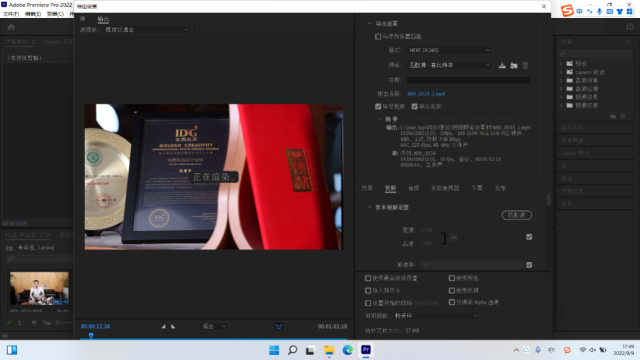640x360 pixels.
Task: Collapse the Basic Video Settings section
Action: pyautogui.click(x=369, y=207)
